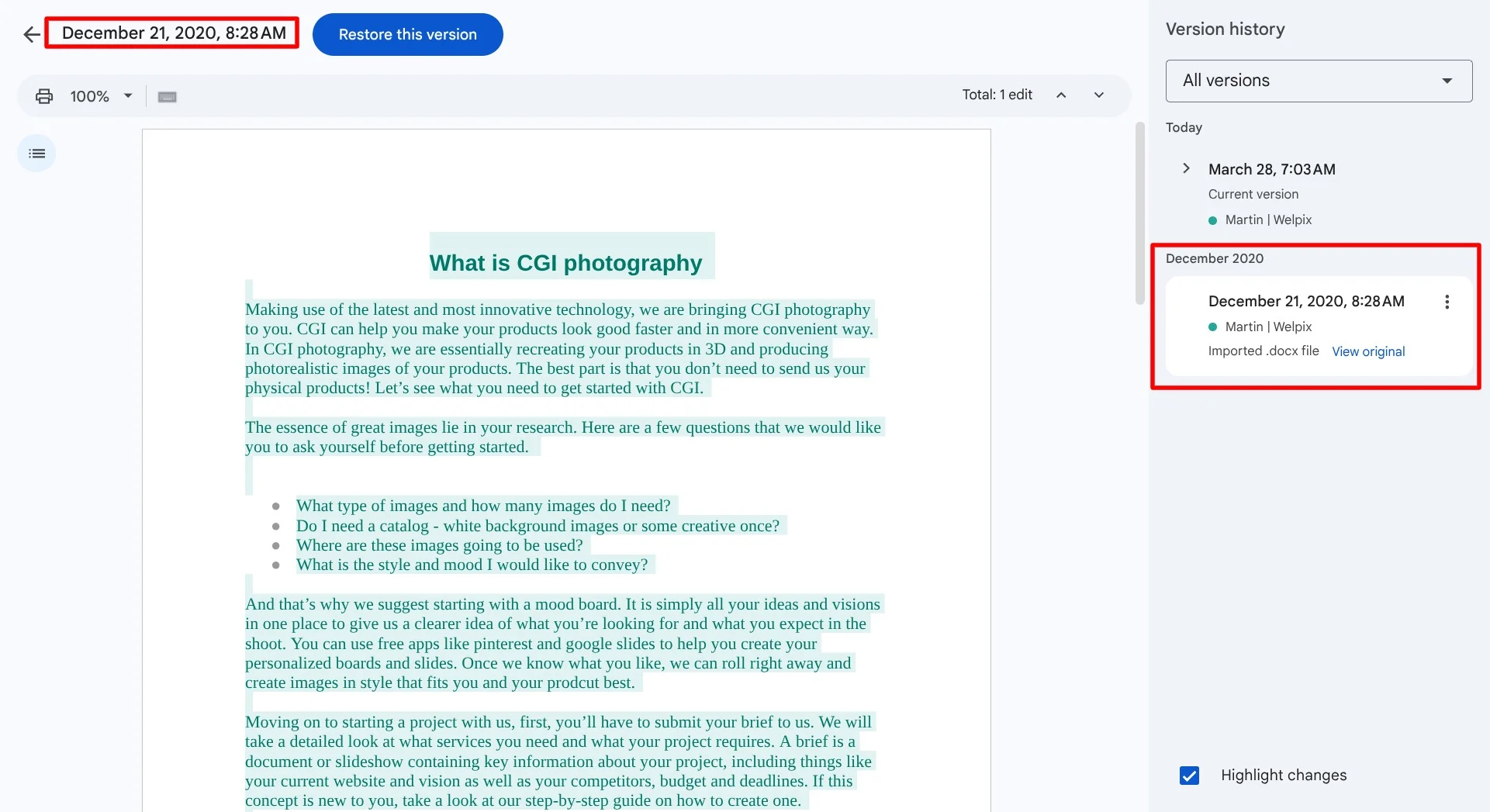
Task: Open the View original link
Action: pos(1368,351)
